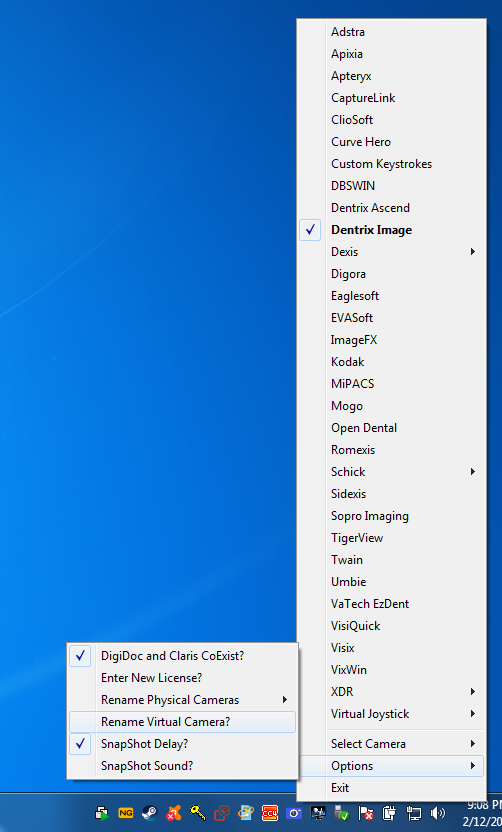
Task: Select Visix from the menu
Action: [392, 648]
